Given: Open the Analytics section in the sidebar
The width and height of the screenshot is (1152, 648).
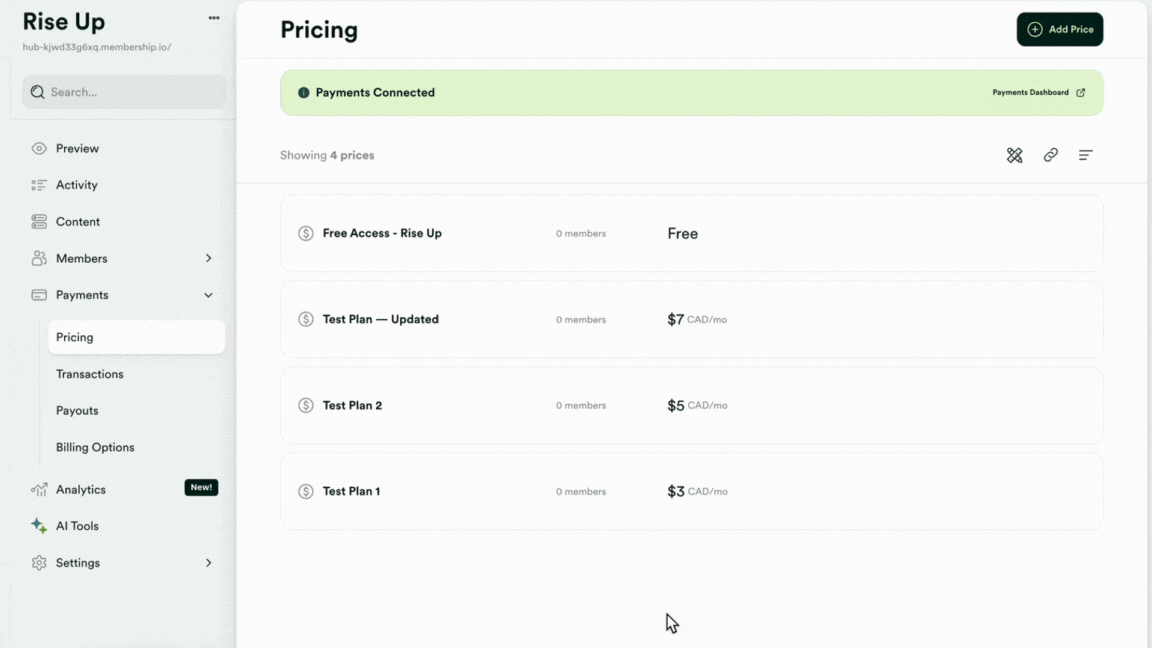Looking at the screenshot, I should click(80, 489).
